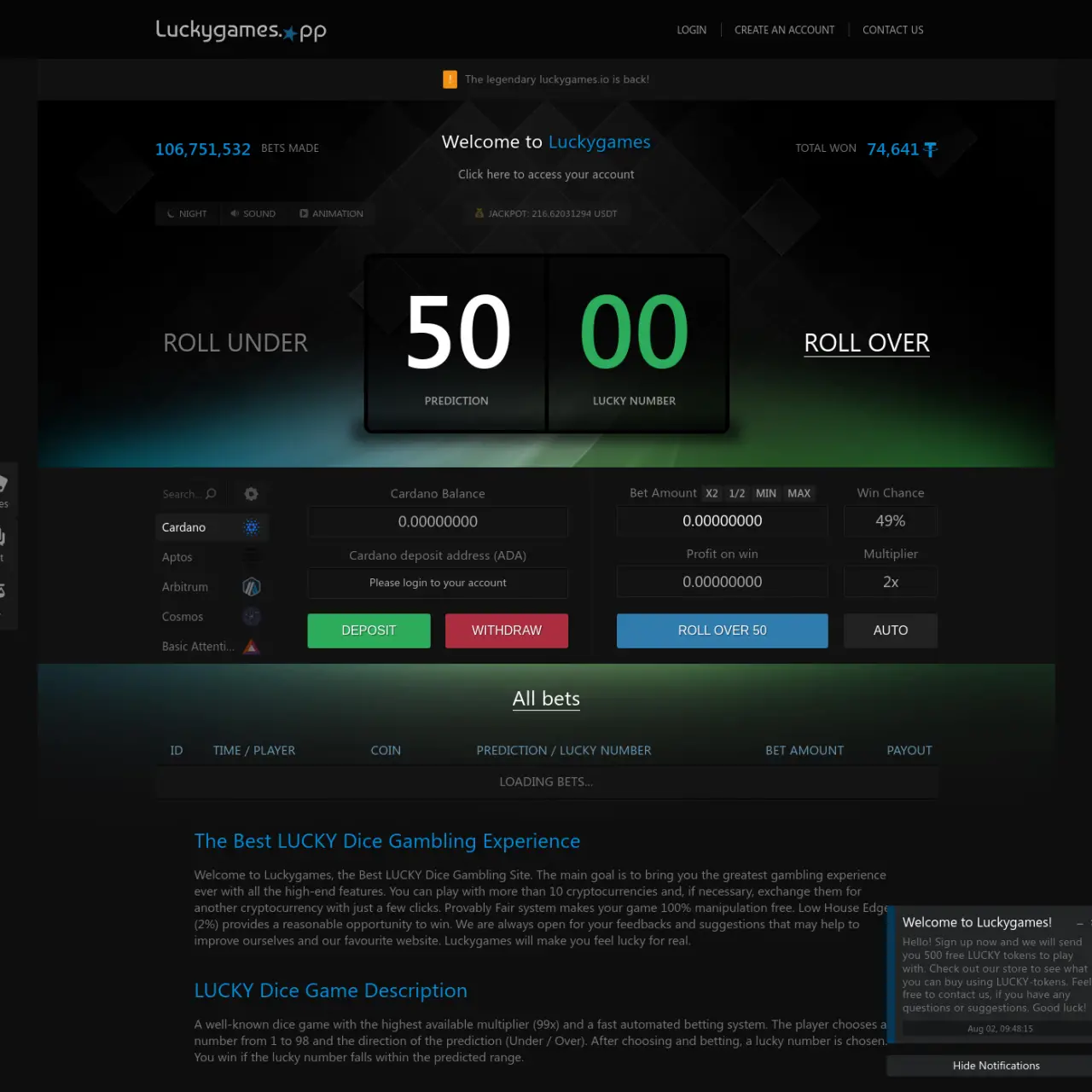1092x1092 pixels.
Task: Click the Cosmos coin logo icon
Action: (251, 617)
